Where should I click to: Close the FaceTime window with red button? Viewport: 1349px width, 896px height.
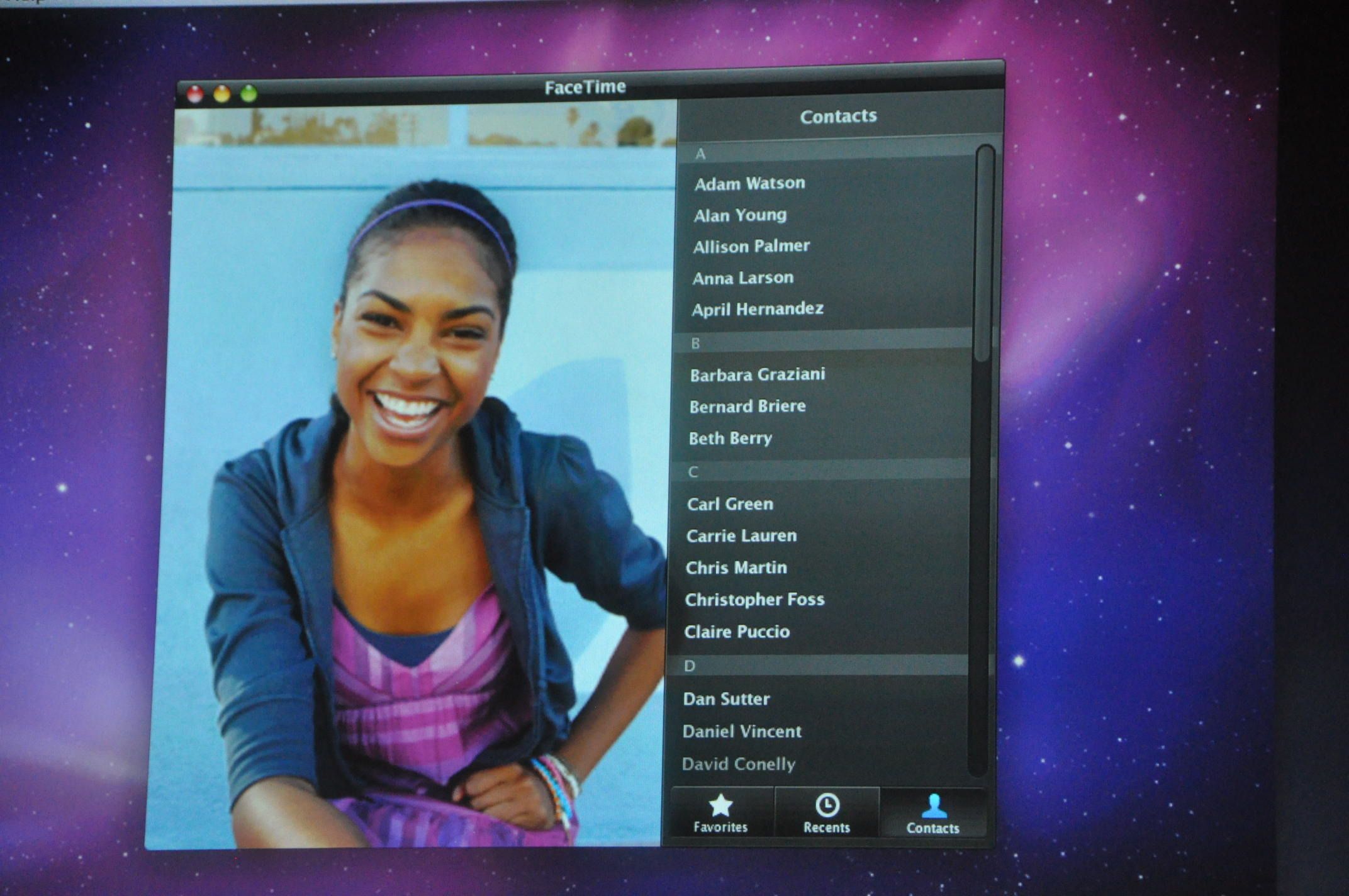195,94
